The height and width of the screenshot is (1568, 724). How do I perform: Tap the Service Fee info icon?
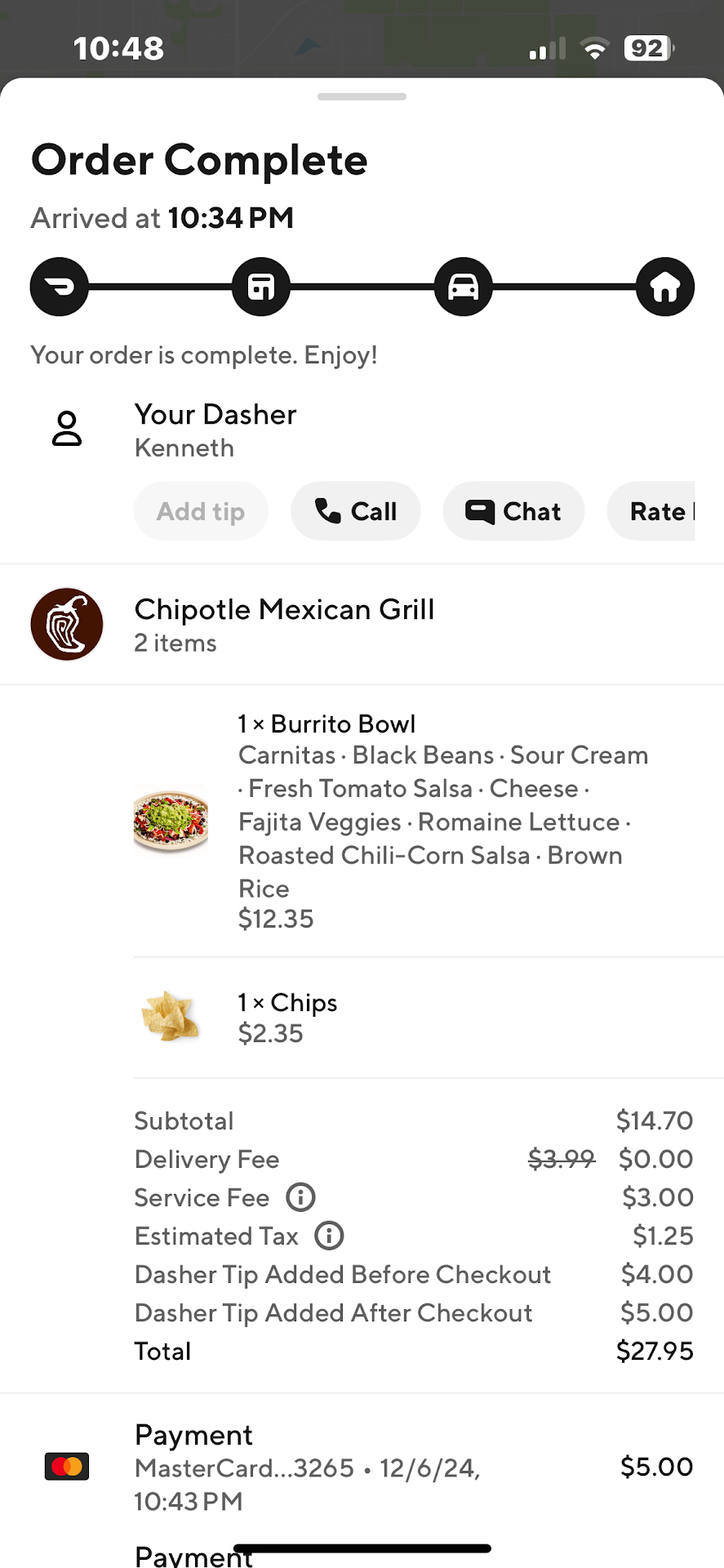pyautogui.click(x=300, y=1197)
